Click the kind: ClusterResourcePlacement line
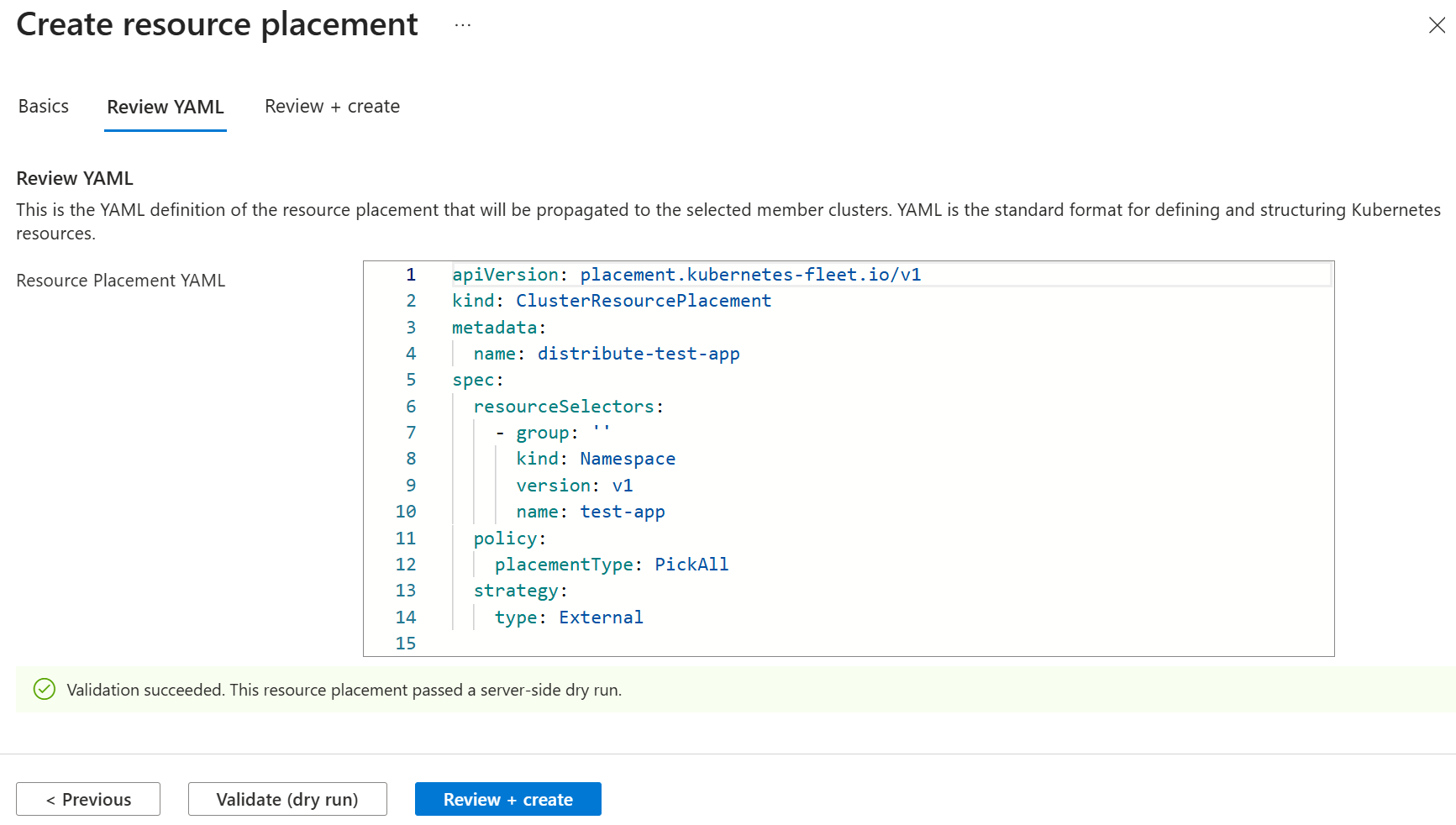The image size is (1456, 825). coord(612,301)
